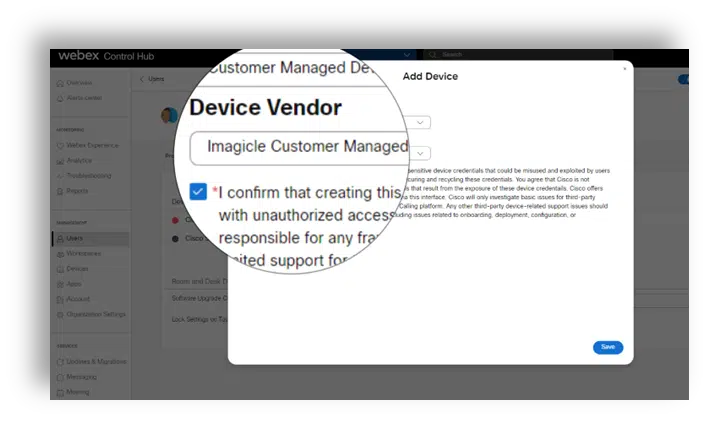Open the Overview icon in sidebar

59,83
